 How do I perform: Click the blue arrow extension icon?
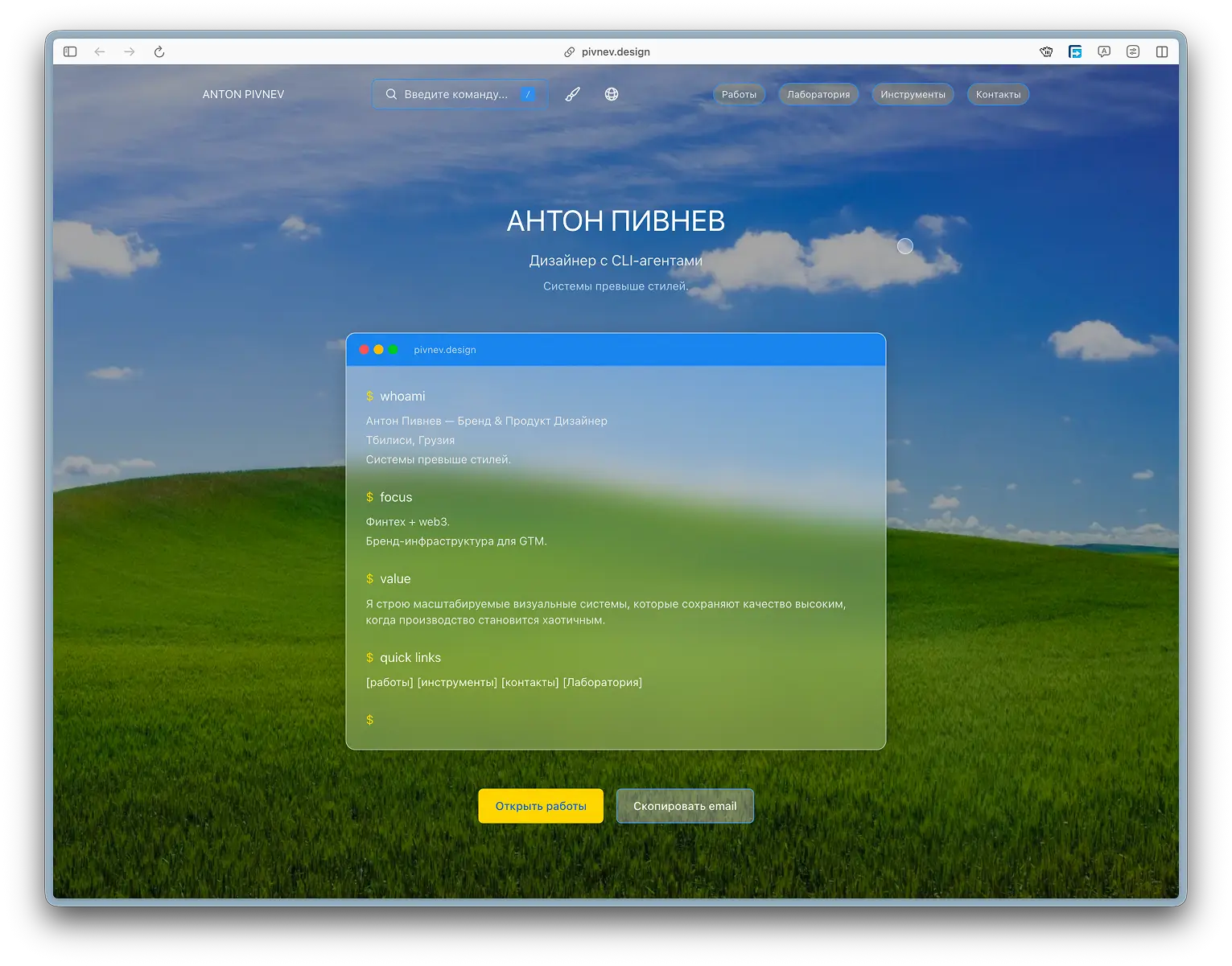click(1075, 51)
